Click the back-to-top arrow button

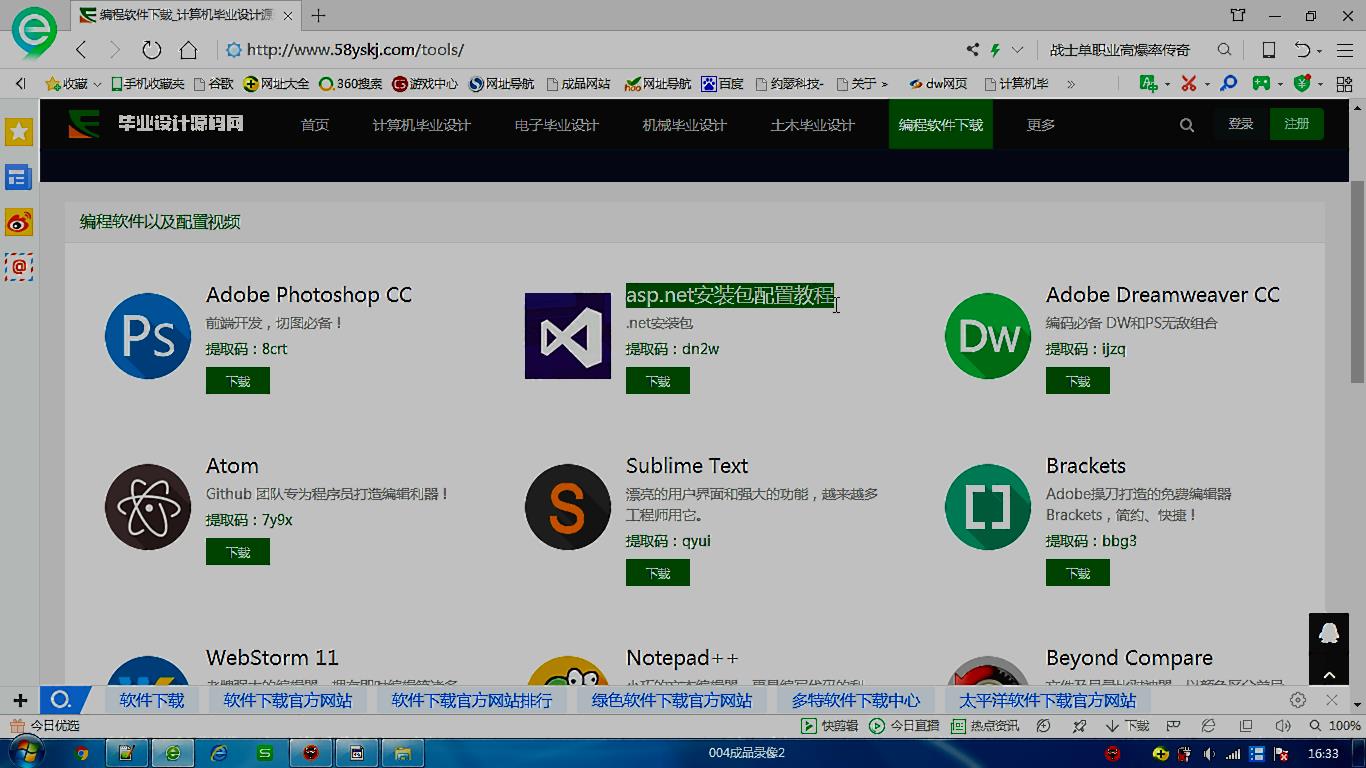coord(1329,674)
